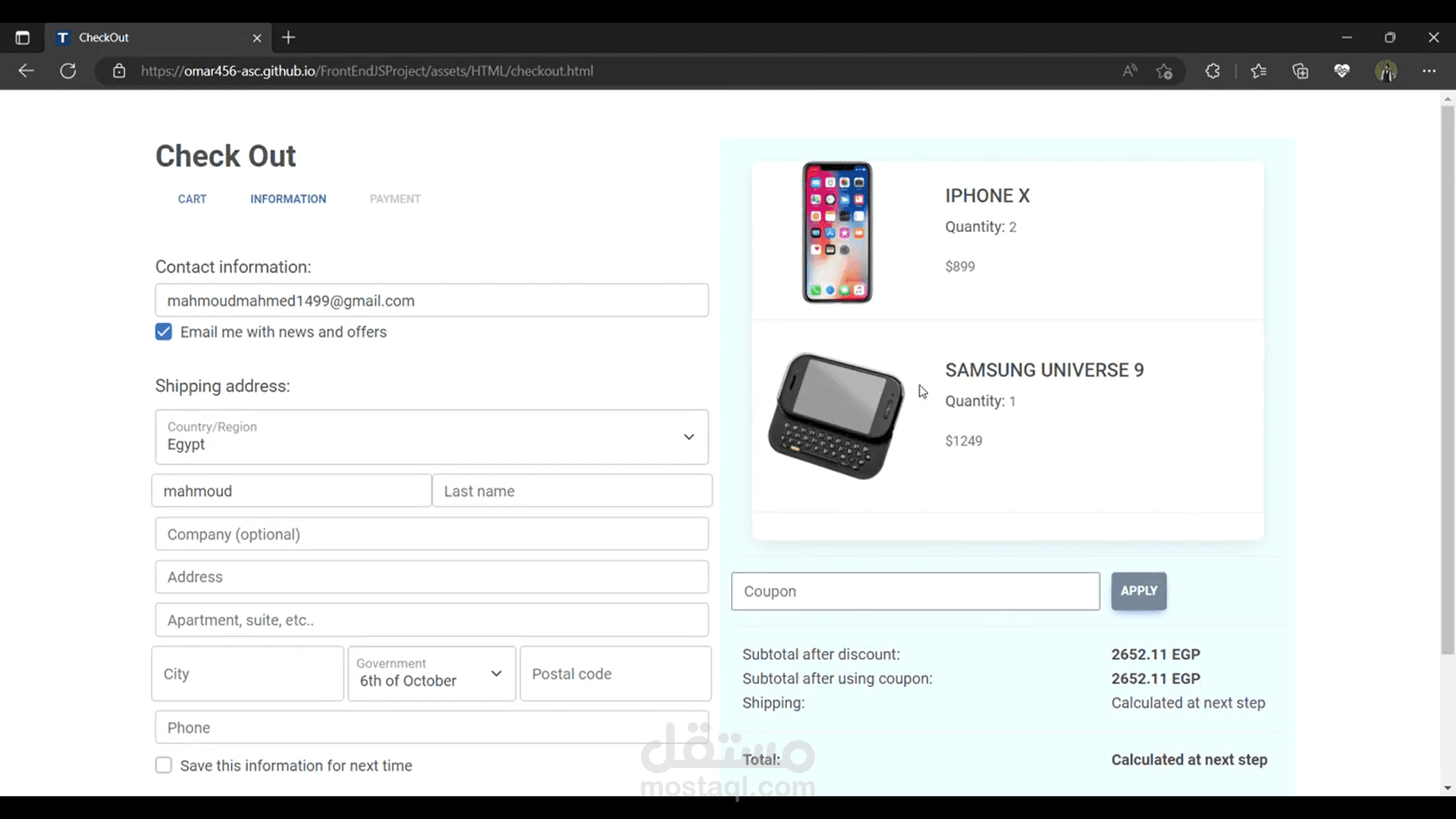This screenshot has height=819, width=1456.
Task: Click the Read aloud icon
Action: [1130, 71]
